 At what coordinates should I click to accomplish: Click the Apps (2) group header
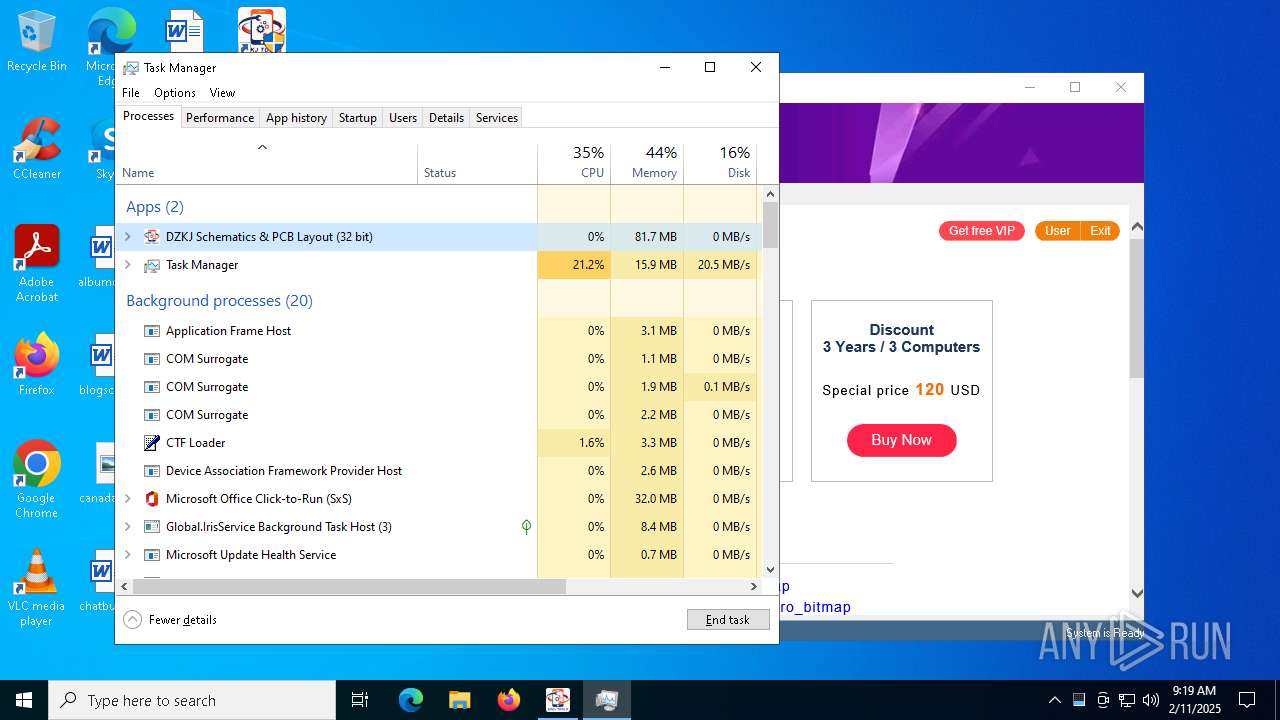click(x=155, y=207)
